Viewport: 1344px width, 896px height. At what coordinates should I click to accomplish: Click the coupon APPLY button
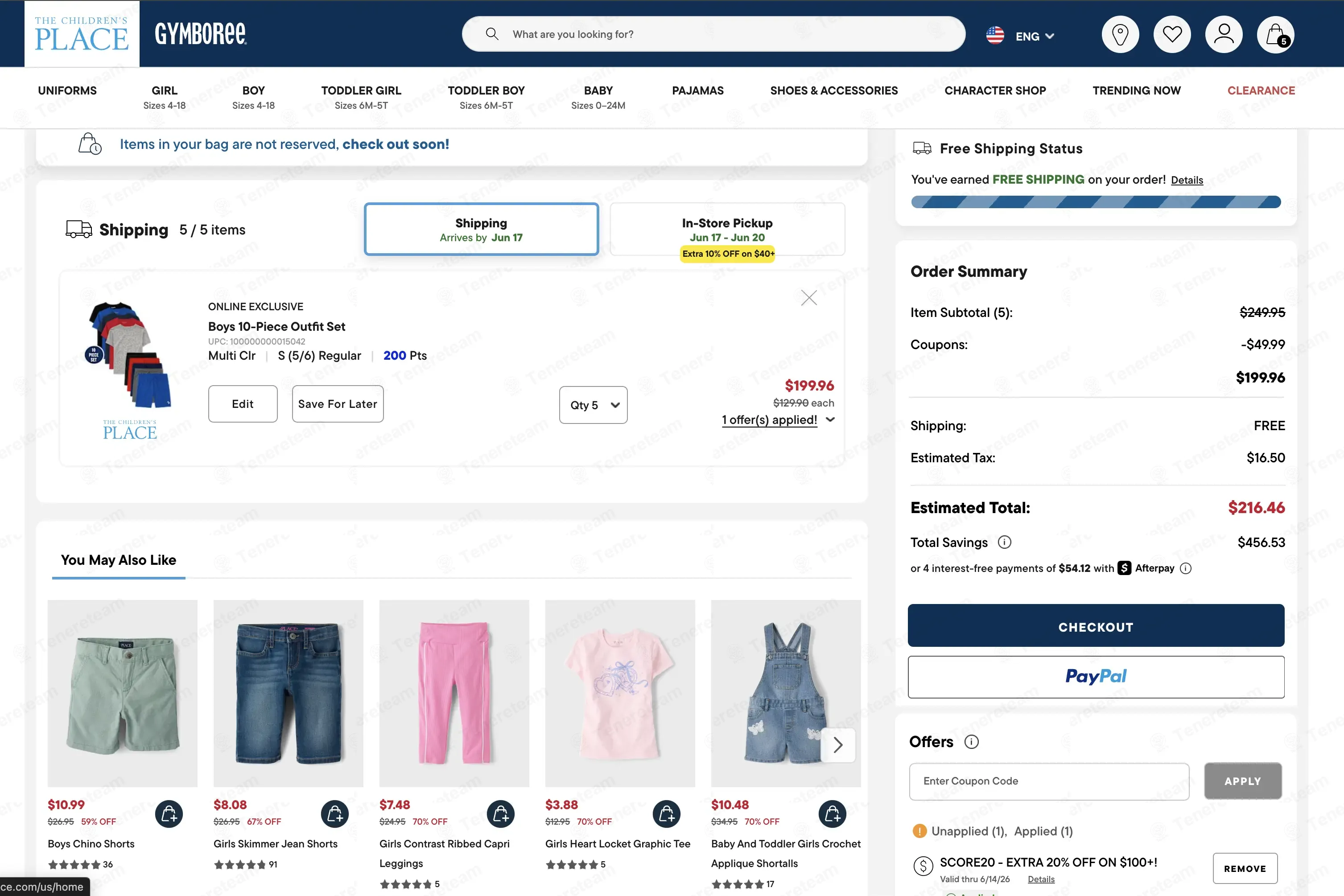pyautogui.click(x=1242, y=781)
